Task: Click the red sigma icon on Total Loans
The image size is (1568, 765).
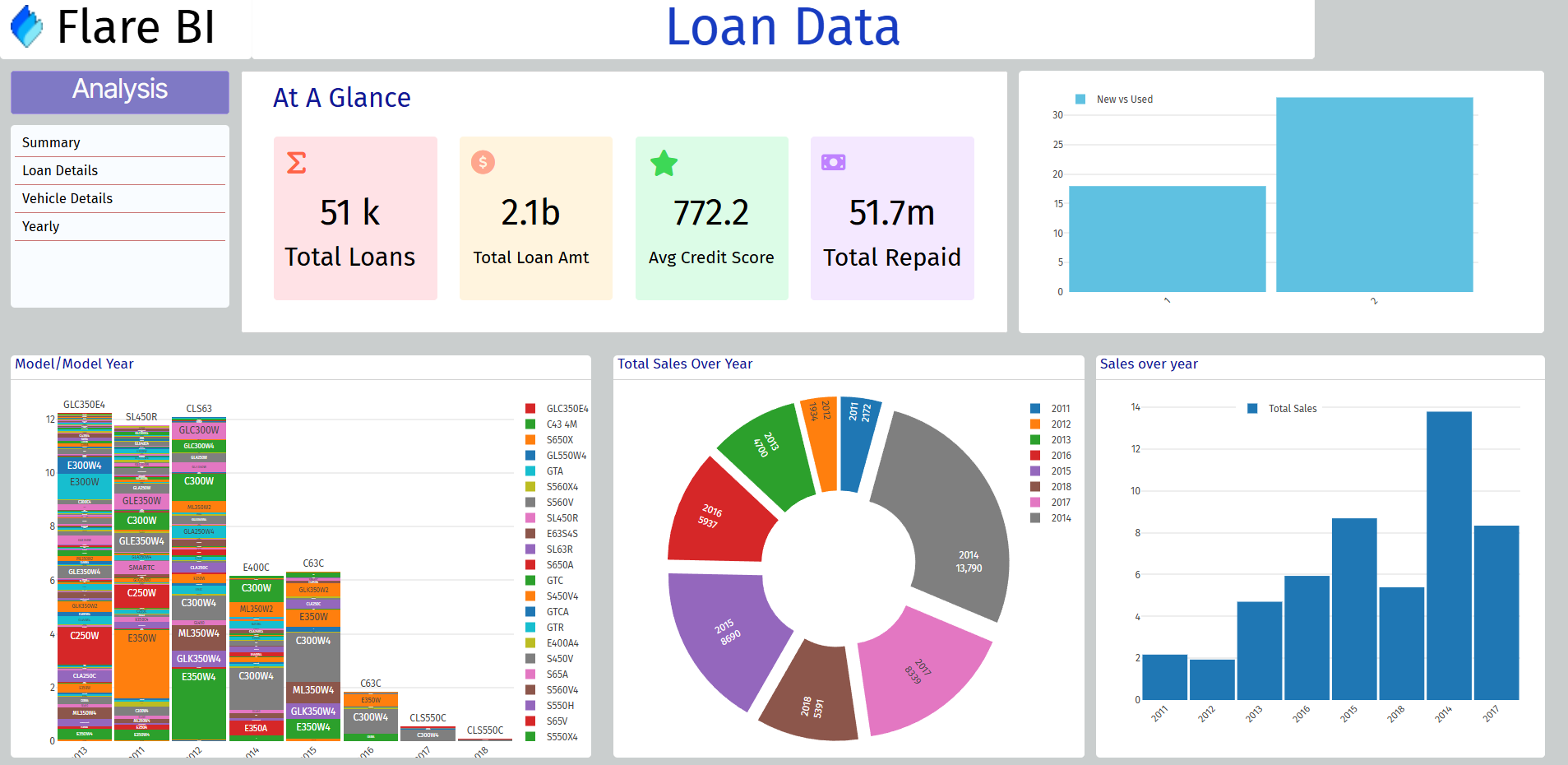Action: coord(296,163)
